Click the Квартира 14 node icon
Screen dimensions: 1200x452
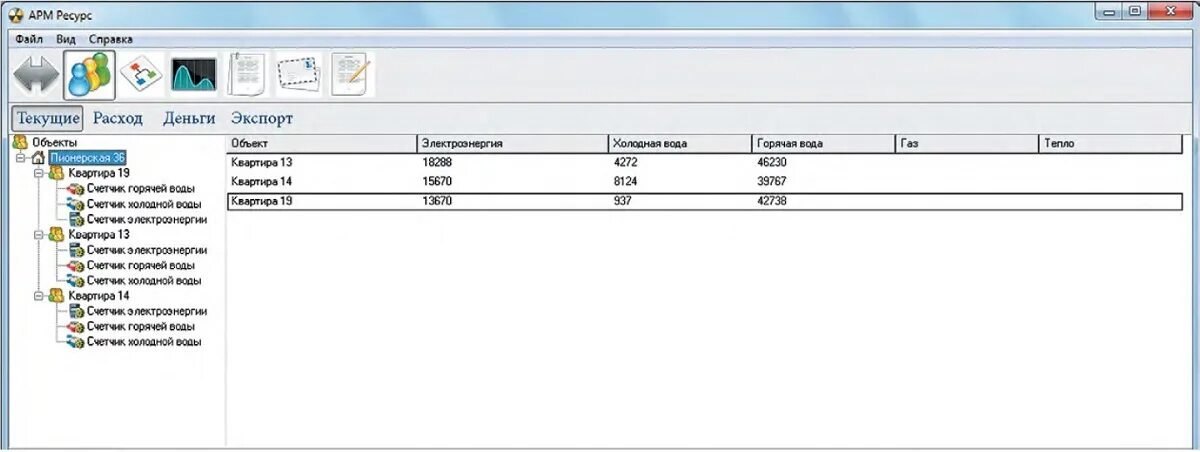(56, 296)
